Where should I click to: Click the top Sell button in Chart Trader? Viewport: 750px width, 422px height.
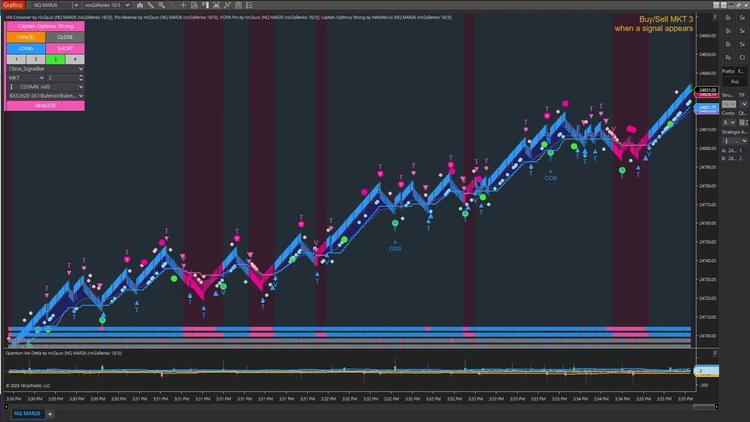742,18
